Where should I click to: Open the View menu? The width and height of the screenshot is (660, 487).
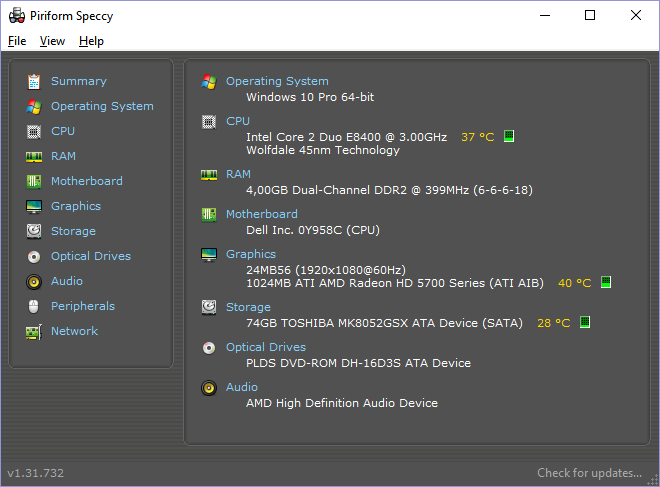pyautogui.click(x=52, y=41)
